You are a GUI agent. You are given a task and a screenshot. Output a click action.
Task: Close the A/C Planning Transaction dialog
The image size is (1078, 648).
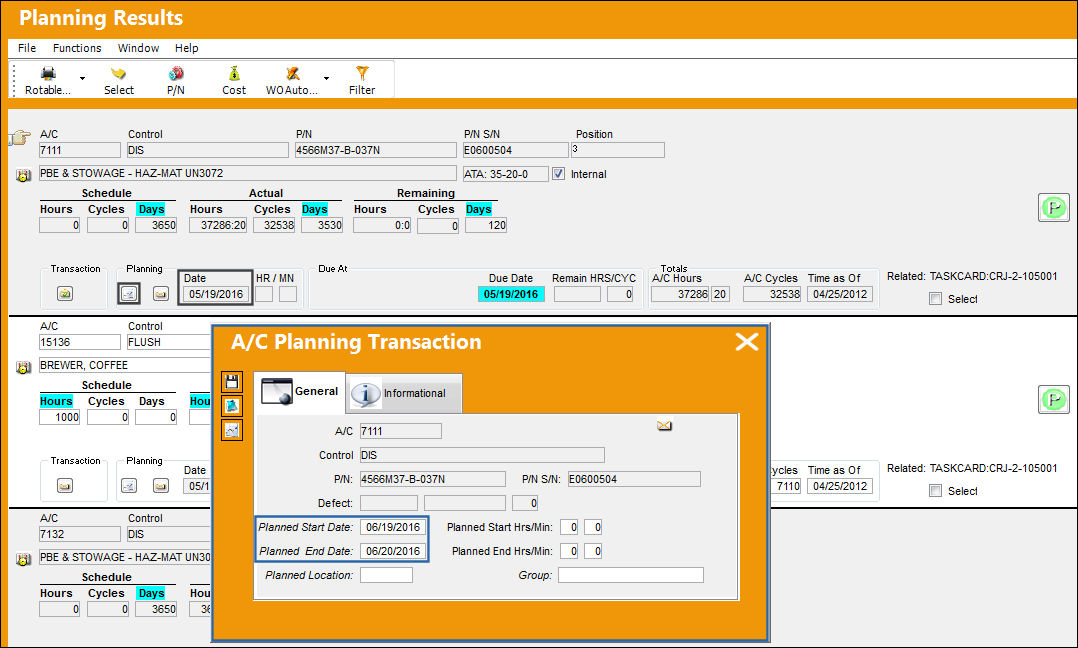(x=747, y=342)
